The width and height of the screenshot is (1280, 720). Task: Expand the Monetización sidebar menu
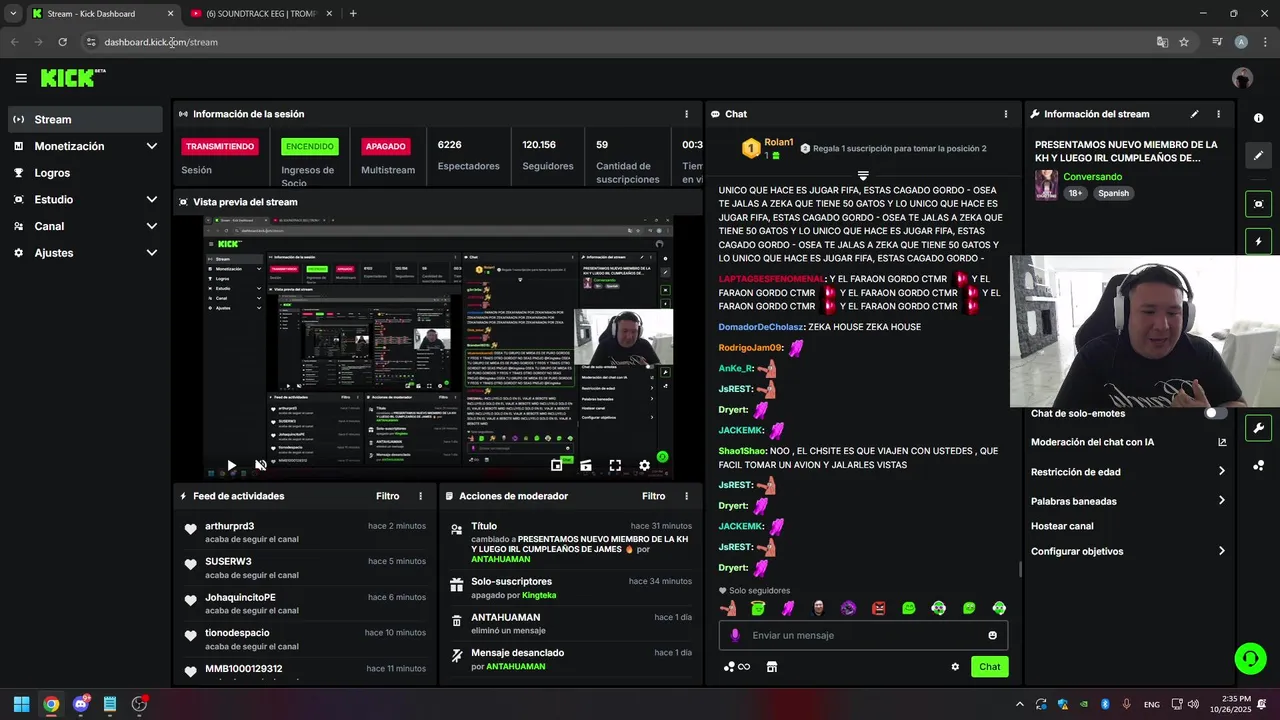click(x=85, y=146)
